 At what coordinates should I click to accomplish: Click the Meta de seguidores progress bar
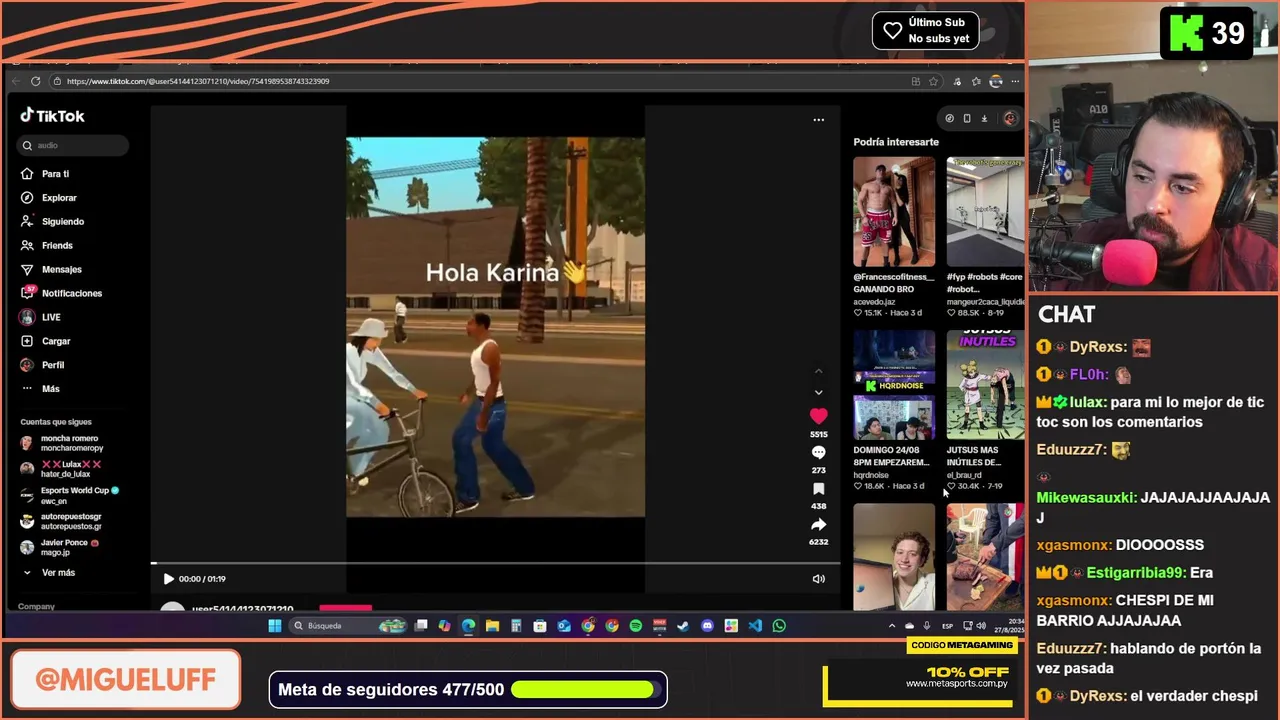coord(586,690)
